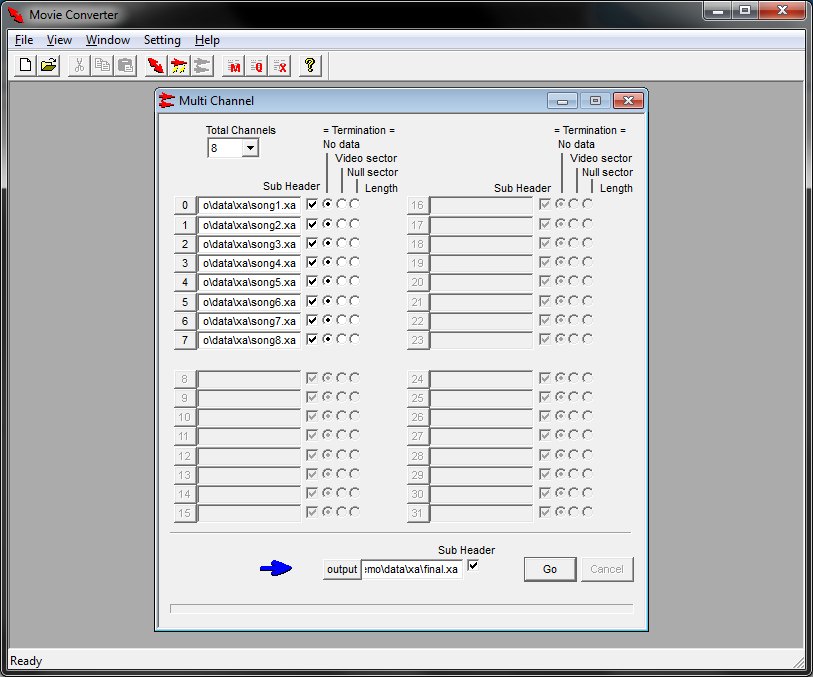Click the red X toolbar icon

[280, 66]
